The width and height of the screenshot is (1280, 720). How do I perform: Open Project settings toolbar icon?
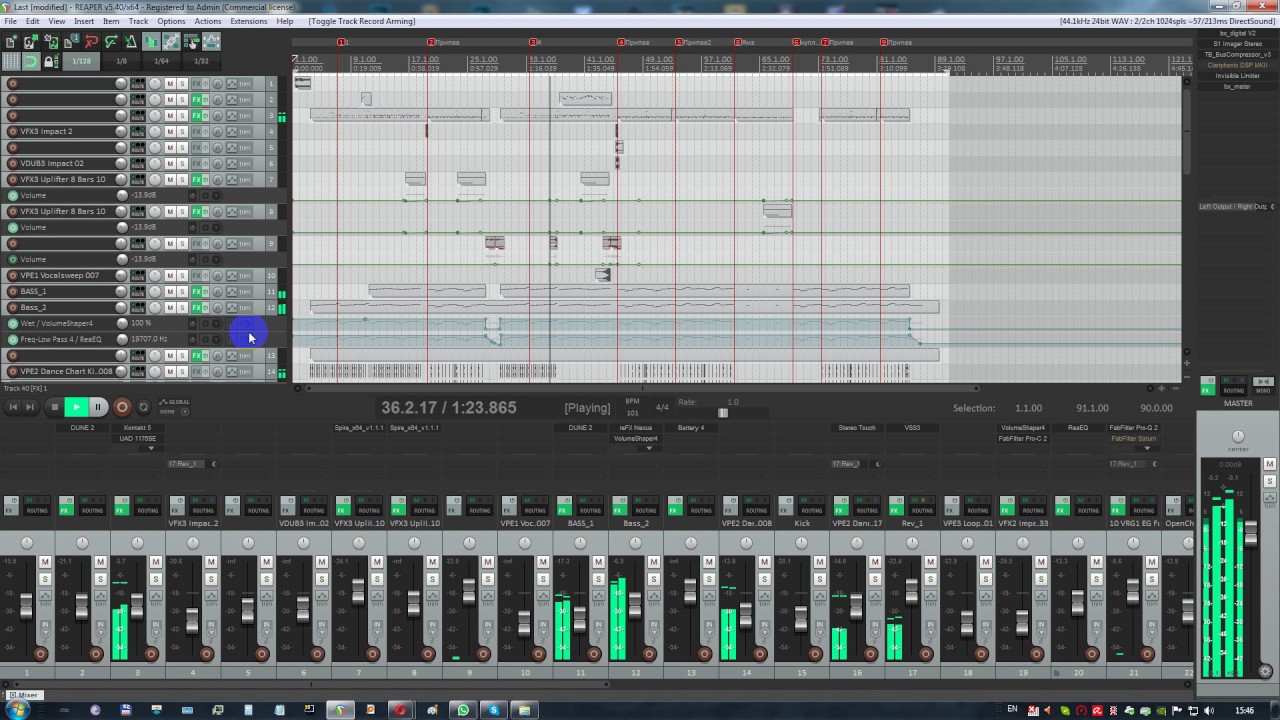pyautogui.click(x=70, y=41)
